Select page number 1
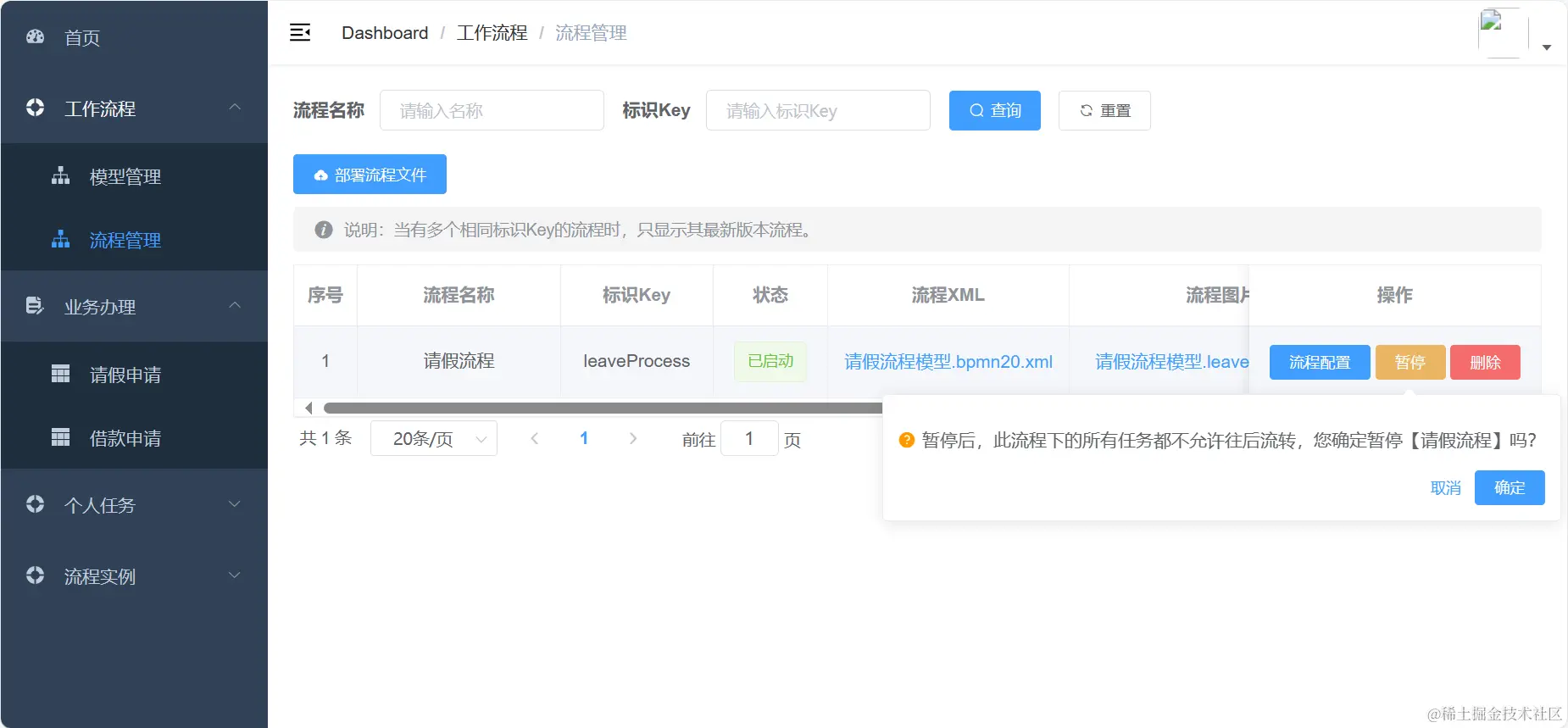The width and height of the screenshot is (1568, 728). point(584,438)
